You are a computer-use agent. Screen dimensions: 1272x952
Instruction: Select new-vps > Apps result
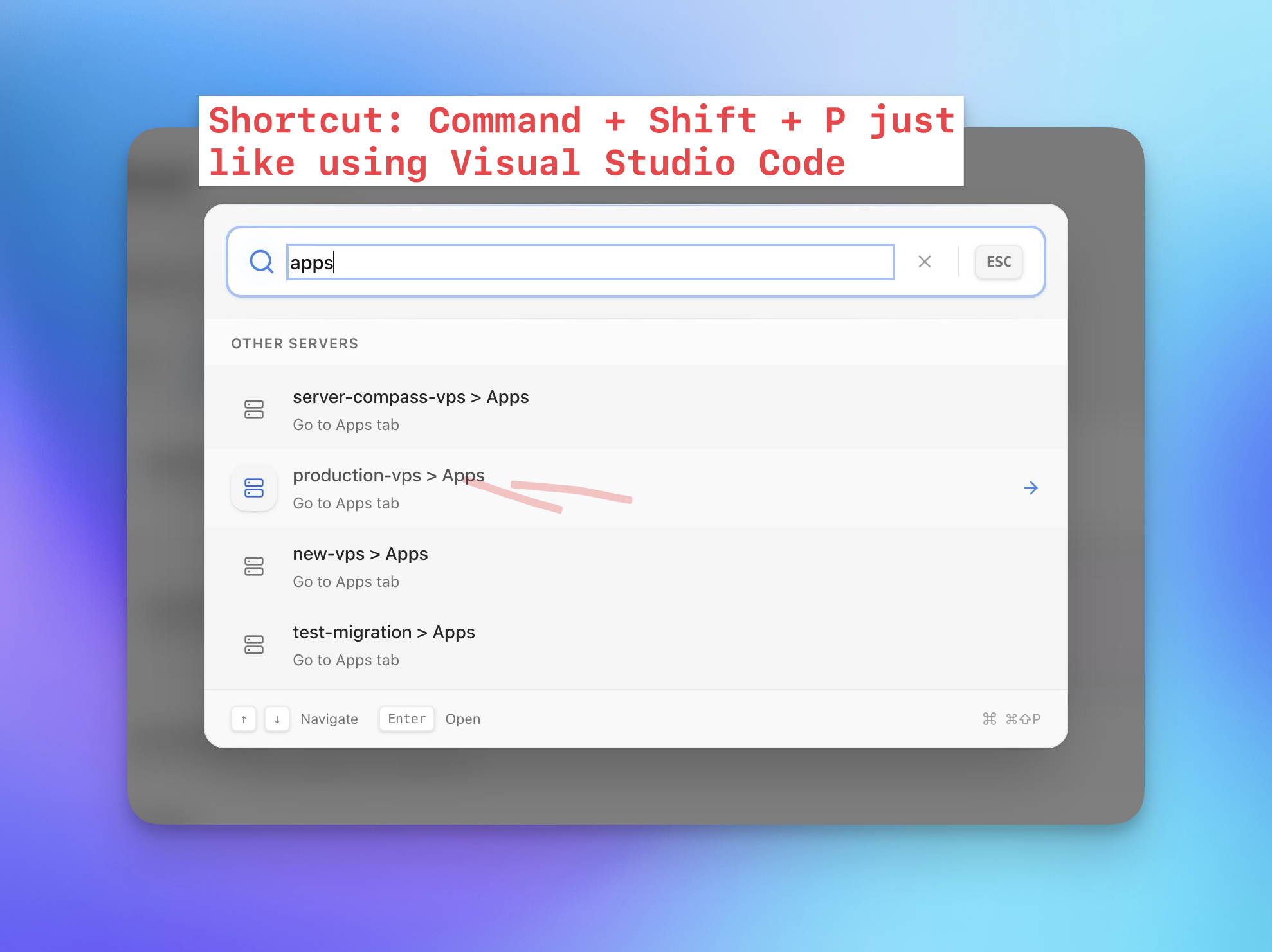360,554
